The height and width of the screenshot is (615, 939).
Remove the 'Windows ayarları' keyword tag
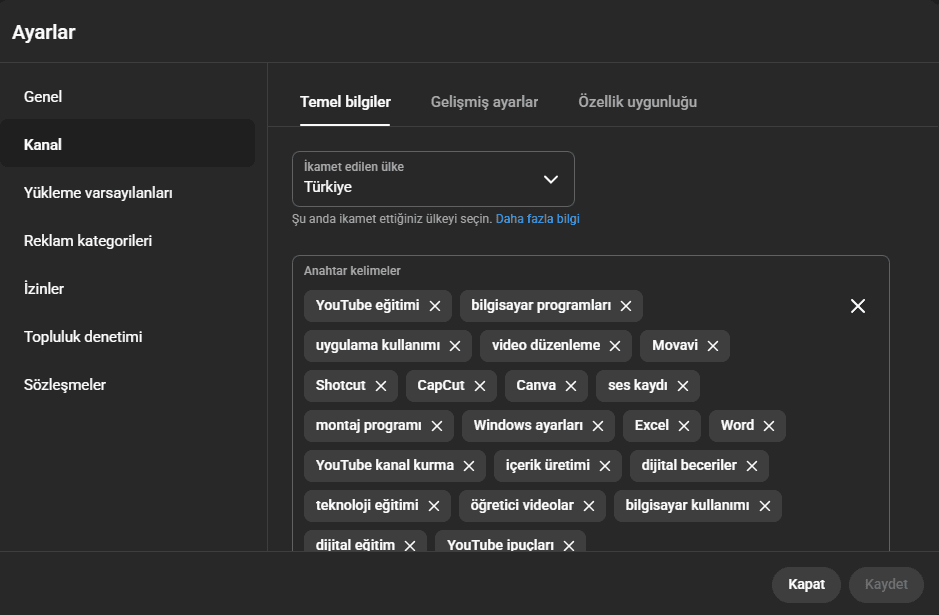coord(598,426)
